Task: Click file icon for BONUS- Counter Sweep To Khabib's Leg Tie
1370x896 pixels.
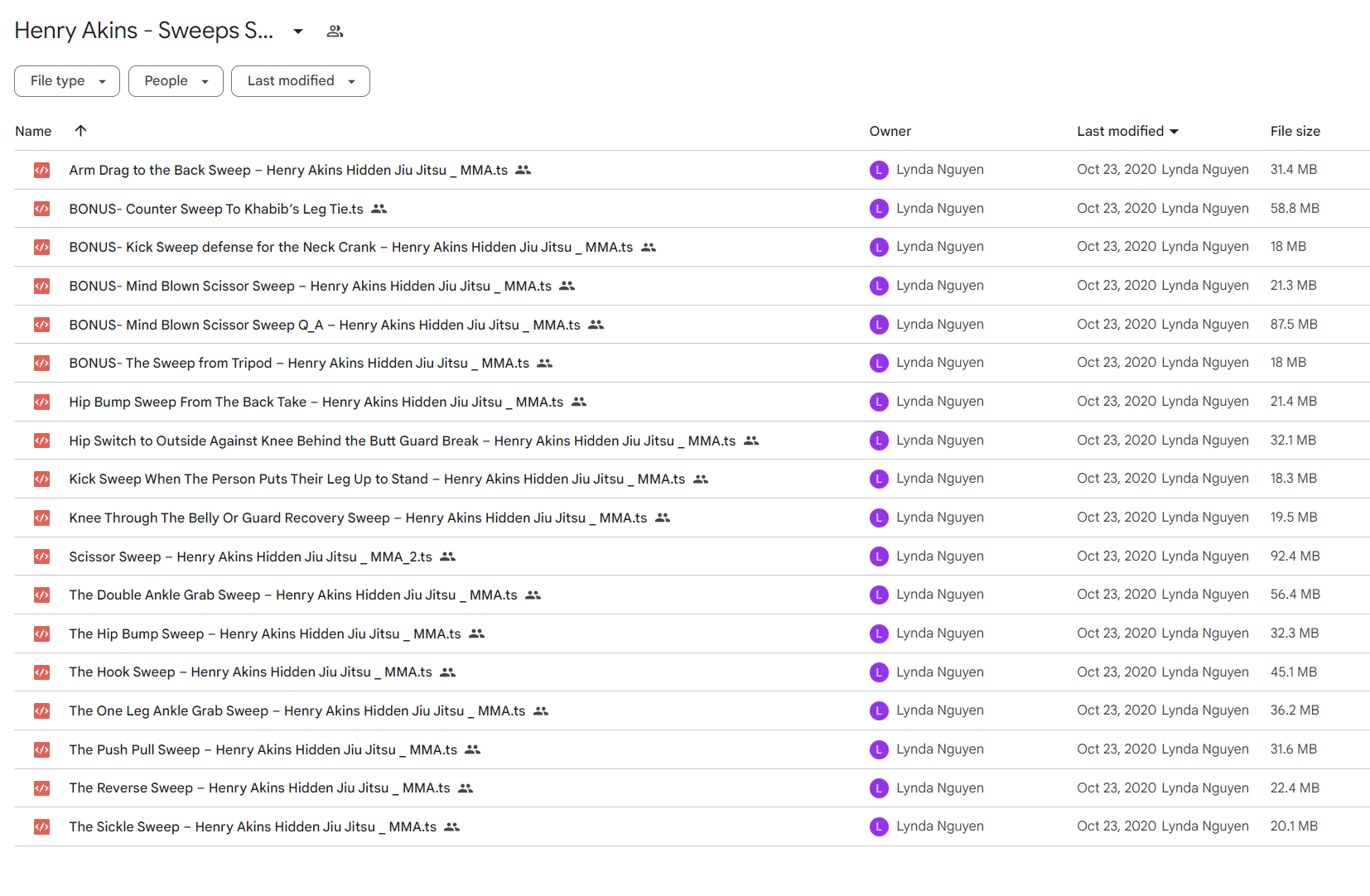Action: pyautogui.click(x=41, y=209)
